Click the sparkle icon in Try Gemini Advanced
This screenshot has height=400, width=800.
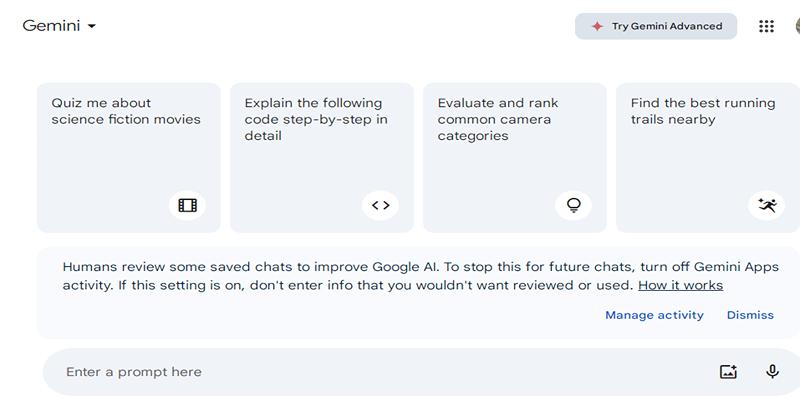point(597,27)
